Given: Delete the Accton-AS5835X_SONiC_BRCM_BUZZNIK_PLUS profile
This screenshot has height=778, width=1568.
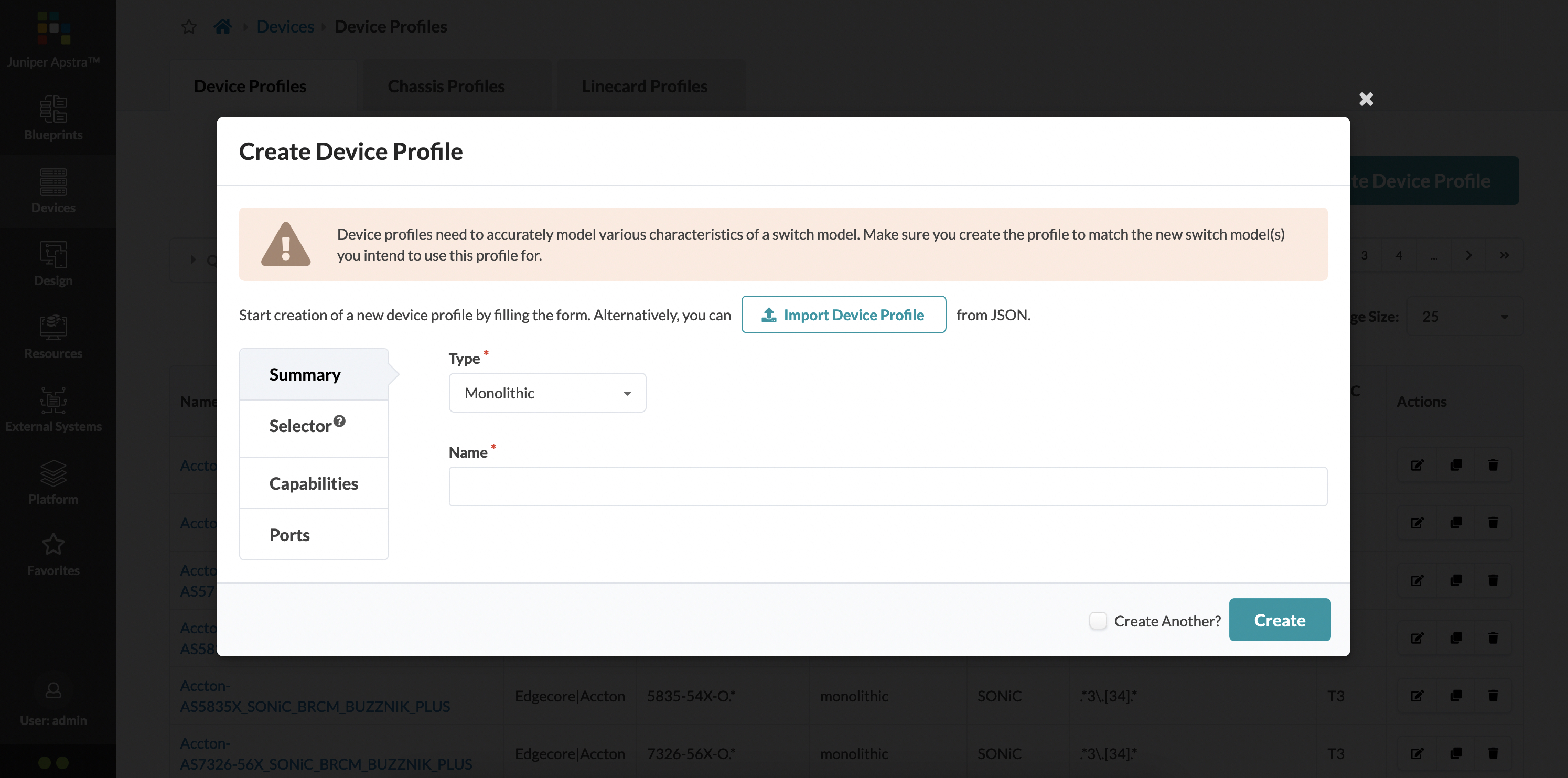Looking at the screenshot, I should coord(1493,695).
